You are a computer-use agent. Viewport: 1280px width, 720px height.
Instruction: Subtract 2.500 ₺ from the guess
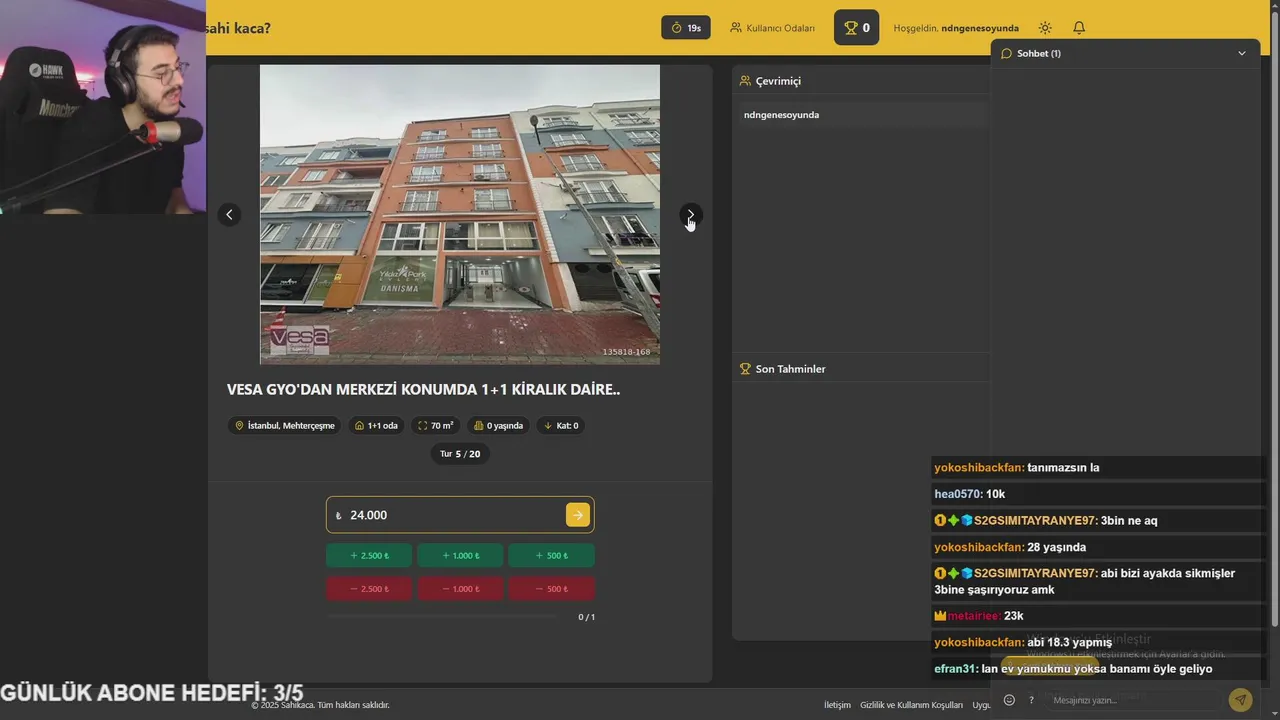369,589
